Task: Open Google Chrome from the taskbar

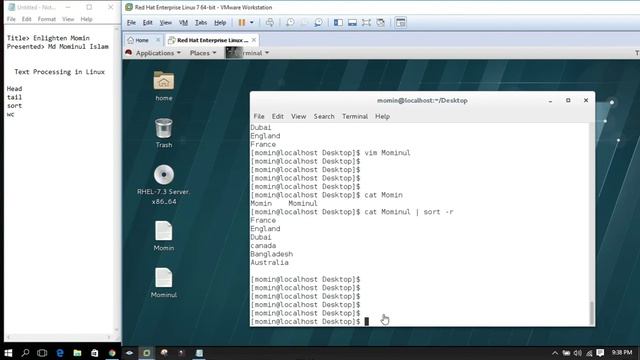Action: (x=112, y=353)
